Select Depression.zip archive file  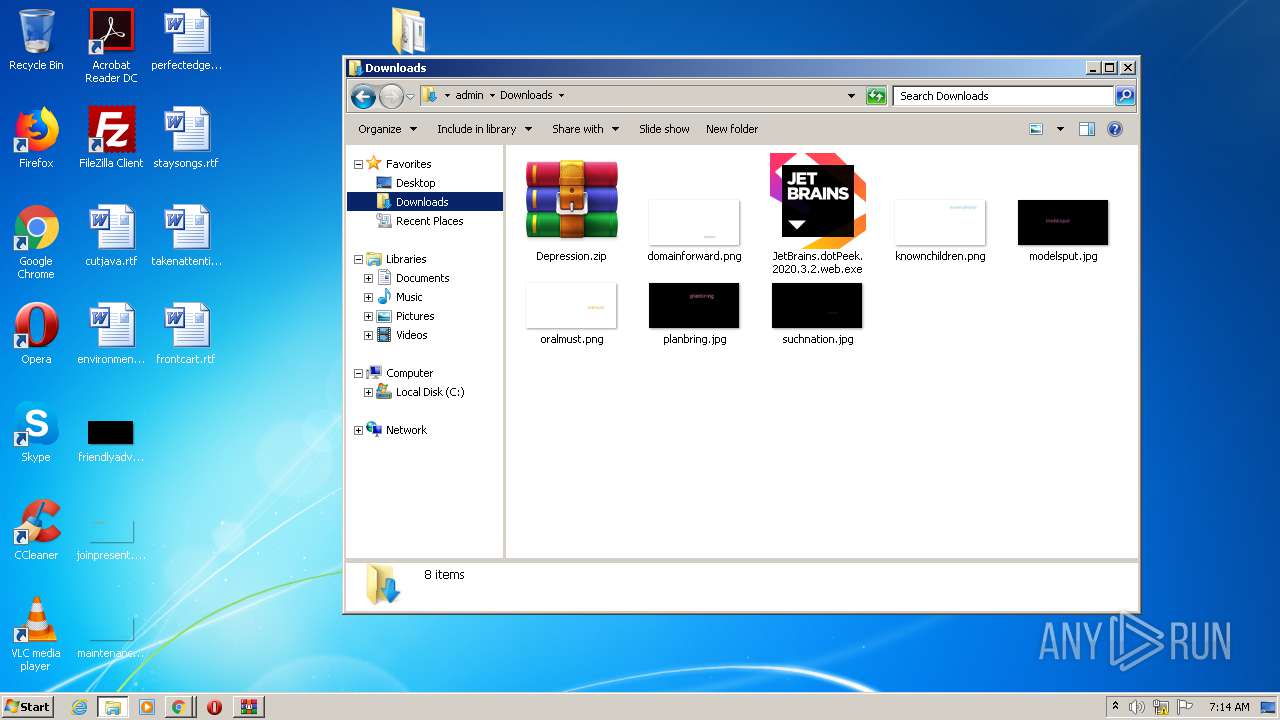point(571,210)
